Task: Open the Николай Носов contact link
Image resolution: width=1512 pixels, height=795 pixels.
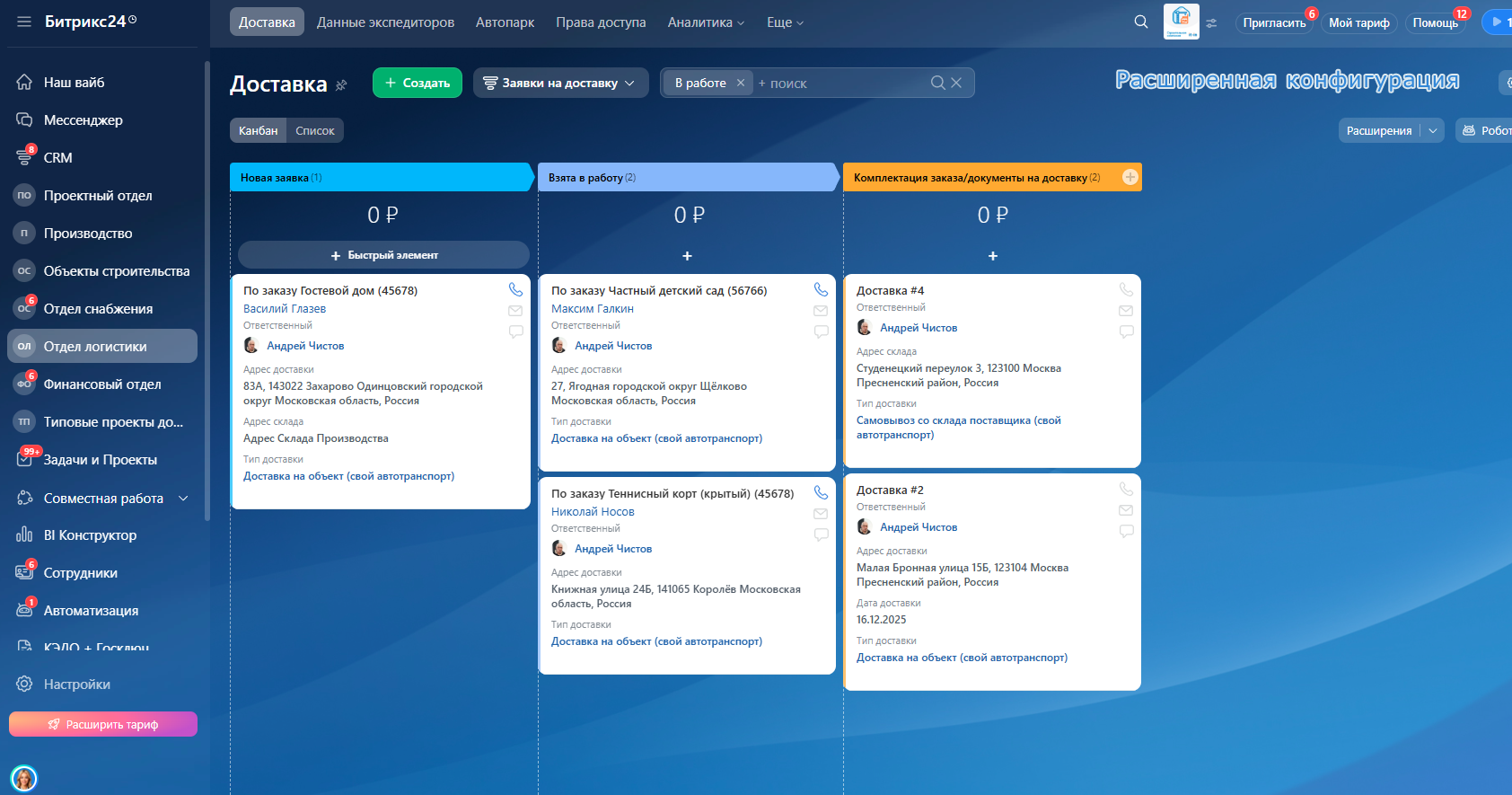Action: [x=593, y=511]
